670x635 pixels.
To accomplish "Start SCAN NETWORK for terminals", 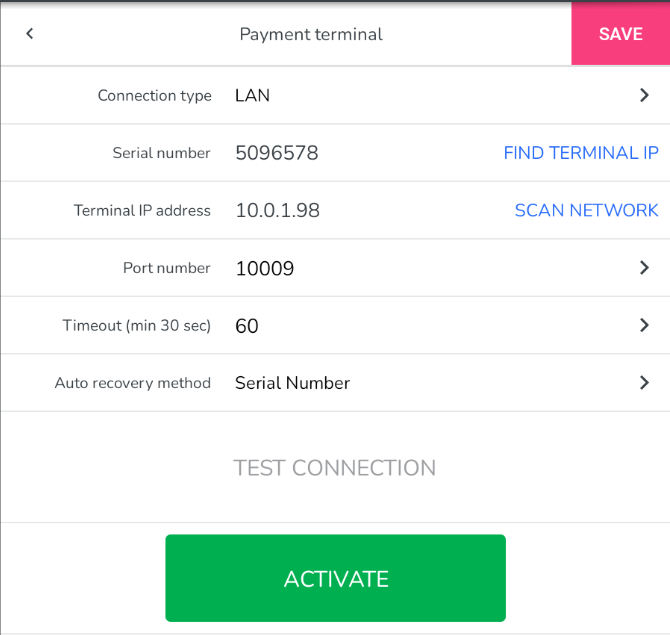I will [x=586, y=210].
